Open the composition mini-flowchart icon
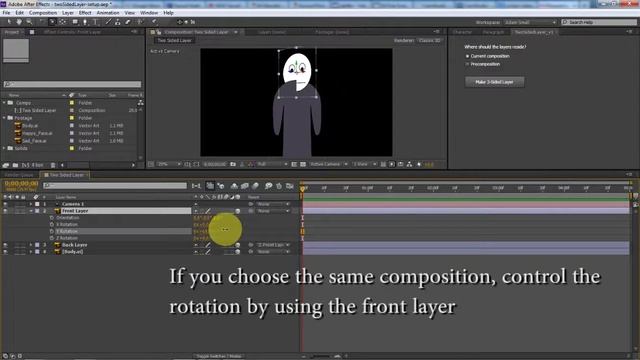 196,186
